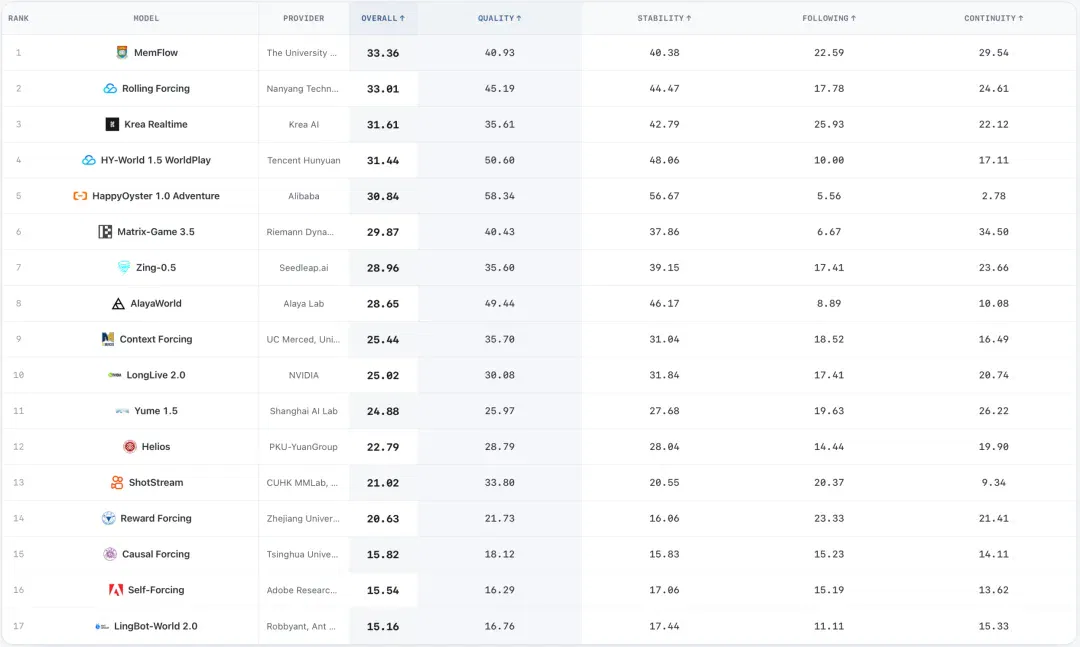The image size is (1080, 647).
Task: Click the AlayaWorld triangle logo icon
Action: (118, 303)
